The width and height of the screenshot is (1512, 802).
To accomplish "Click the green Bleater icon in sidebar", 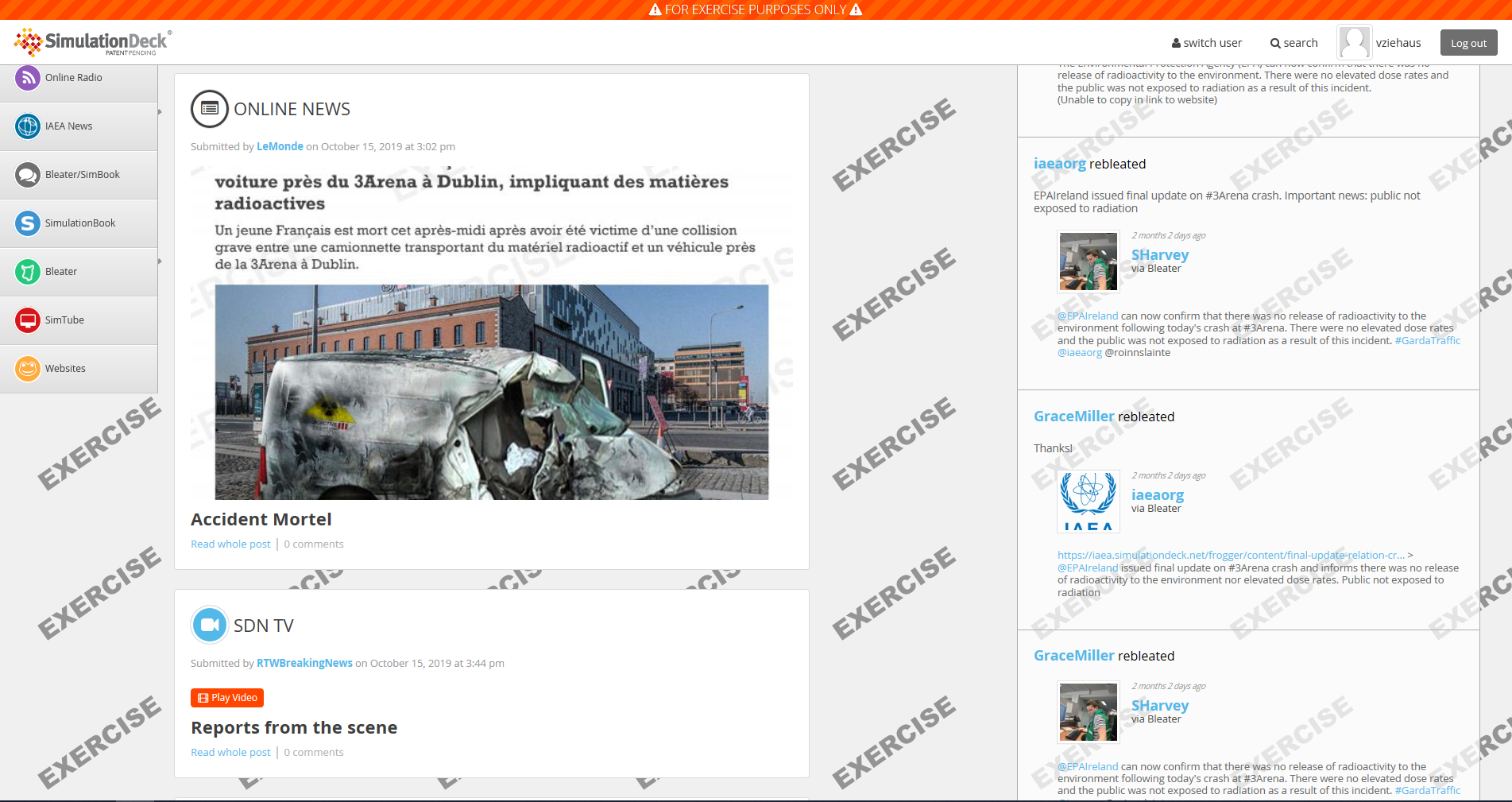I will (28, 272).
